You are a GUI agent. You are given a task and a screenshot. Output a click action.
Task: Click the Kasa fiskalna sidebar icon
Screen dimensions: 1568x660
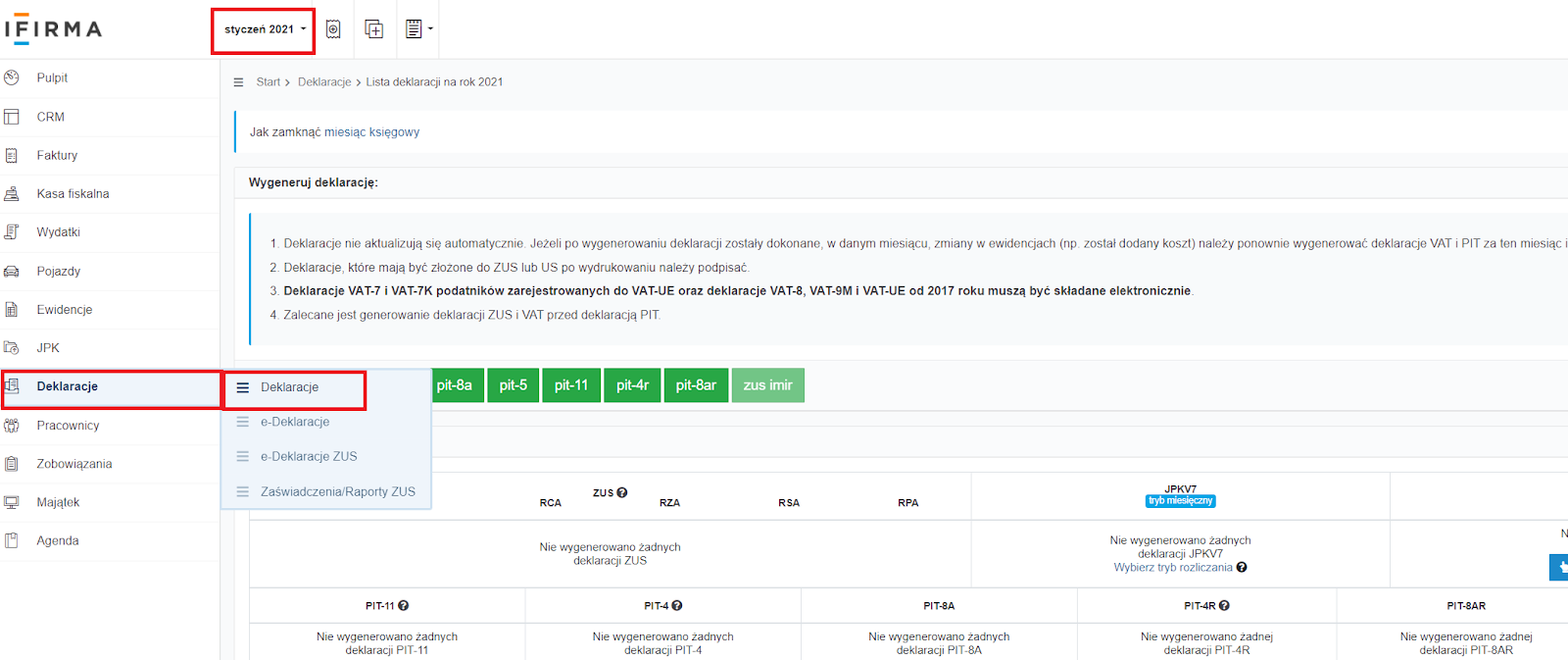pyautogui.click(x=12, y=194)
